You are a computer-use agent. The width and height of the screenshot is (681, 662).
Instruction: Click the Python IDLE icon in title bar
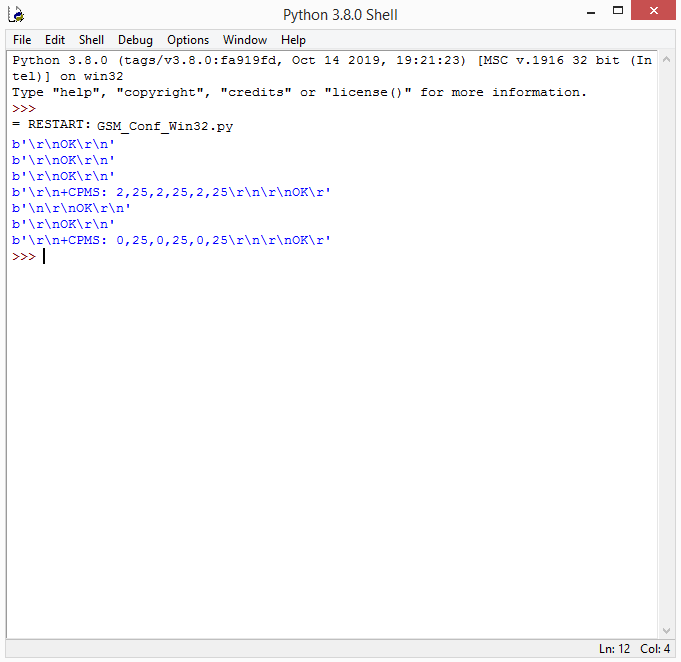(x=16, y=15)
